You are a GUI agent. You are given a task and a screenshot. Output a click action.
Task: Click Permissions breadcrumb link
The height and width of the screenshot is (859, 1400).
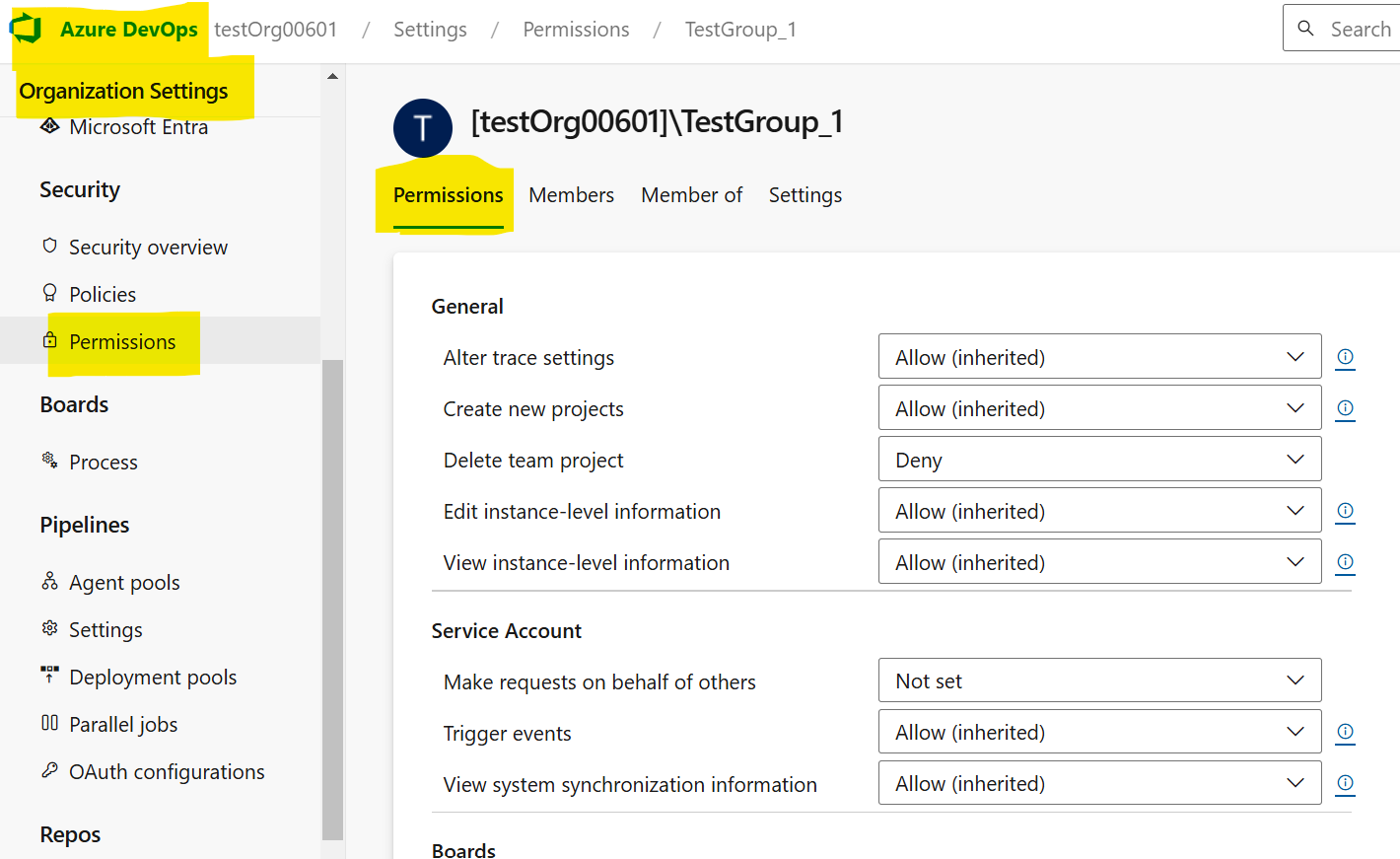[576, 30]
